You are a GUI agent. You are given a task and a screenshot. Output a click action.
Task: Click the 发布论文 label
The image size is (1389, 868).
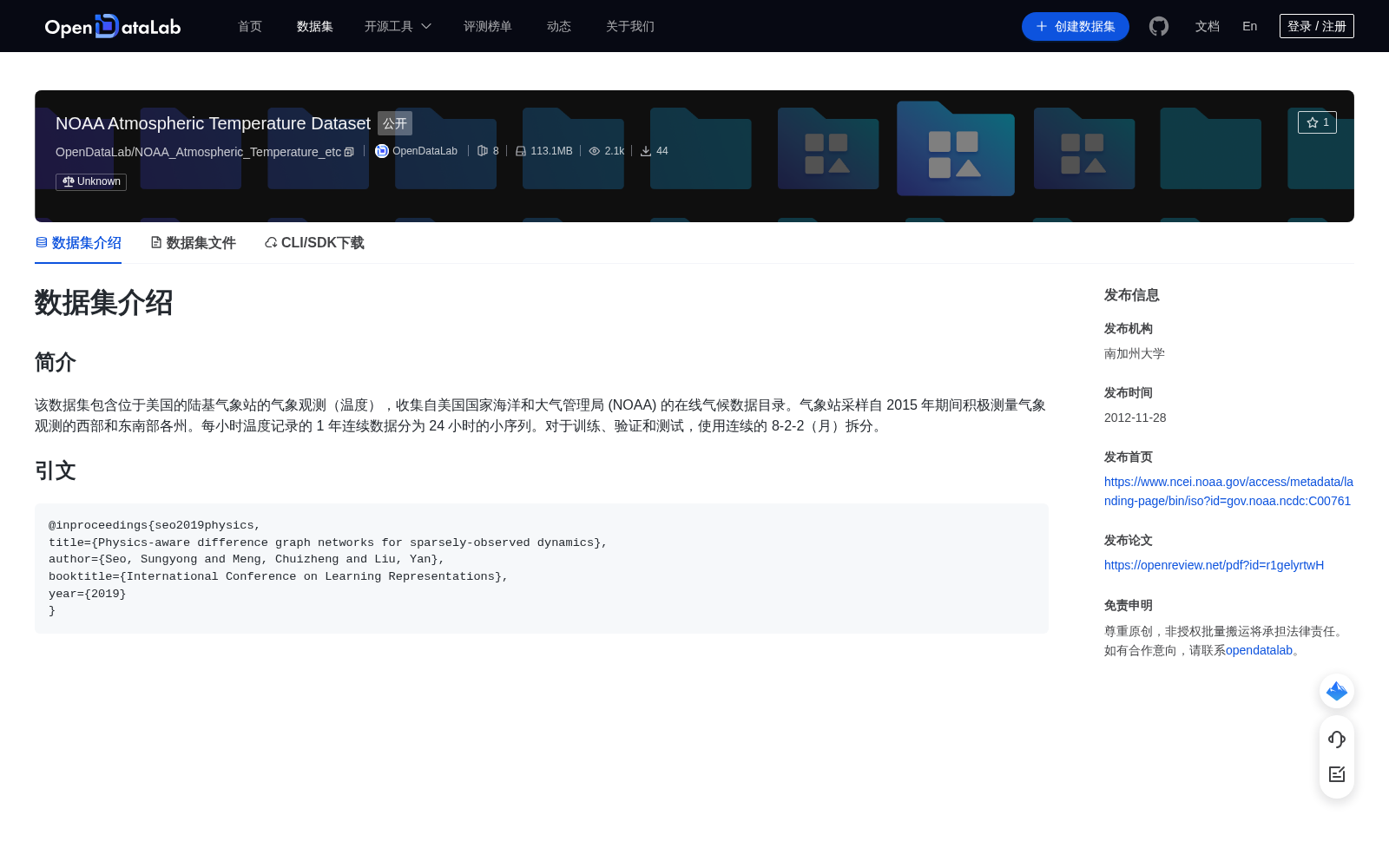click(x=1129, y=540)
